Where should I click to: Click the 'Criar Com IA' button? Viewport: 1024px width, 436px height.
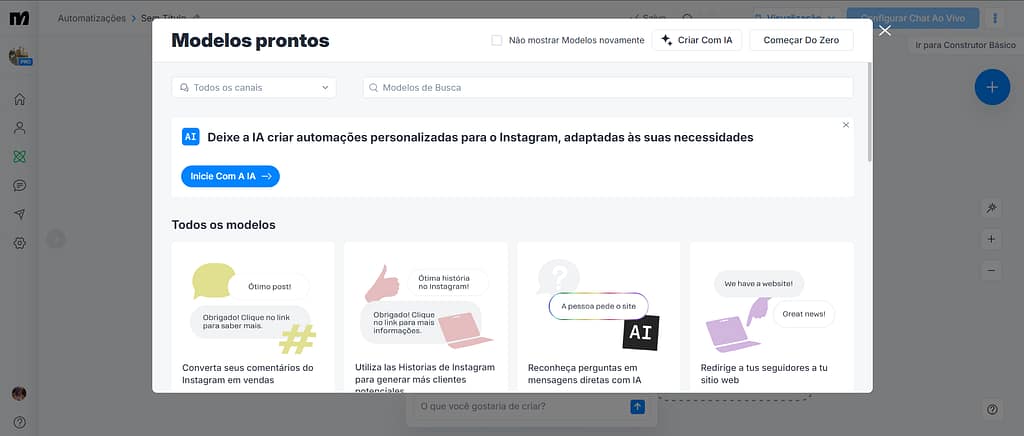[x=696, y=41]
